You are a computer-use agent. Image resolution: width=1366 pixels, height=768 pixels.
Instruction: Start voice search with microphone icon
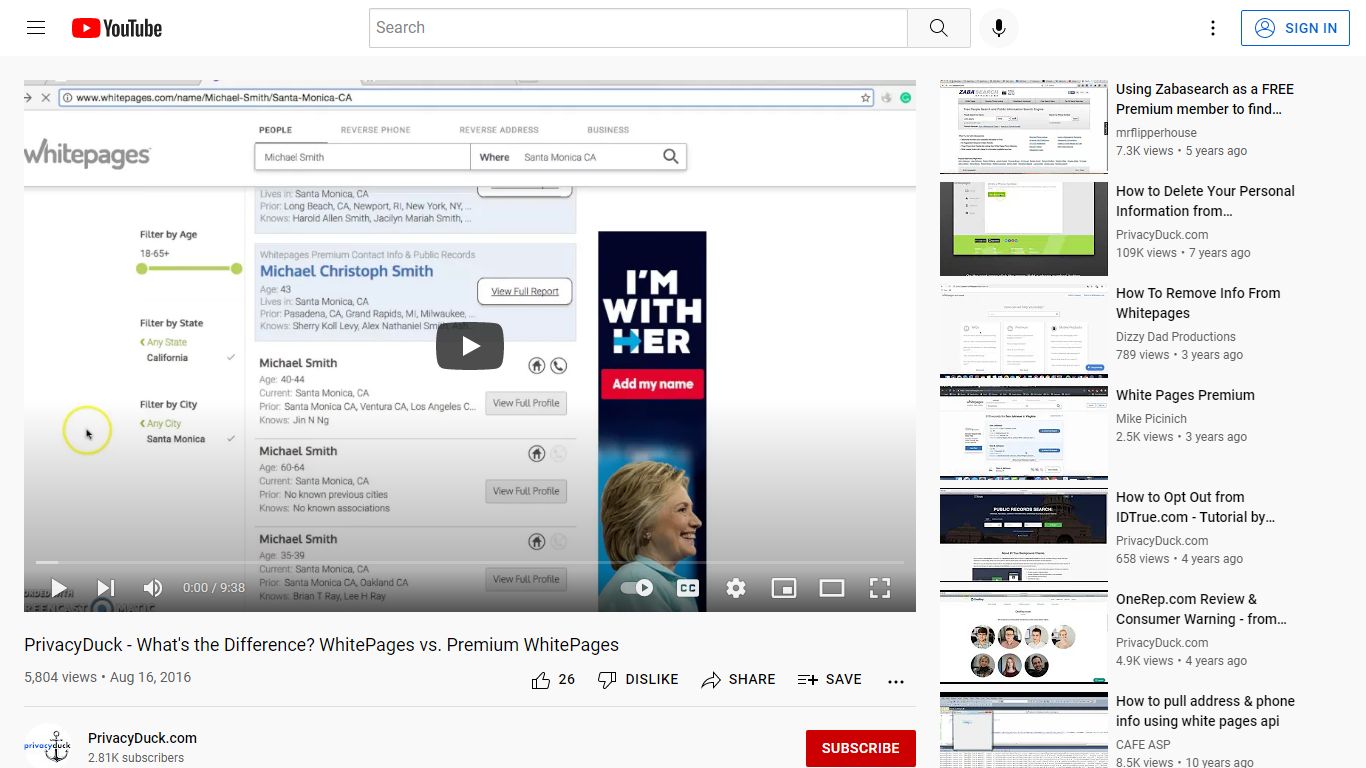(x=998, y=28)
